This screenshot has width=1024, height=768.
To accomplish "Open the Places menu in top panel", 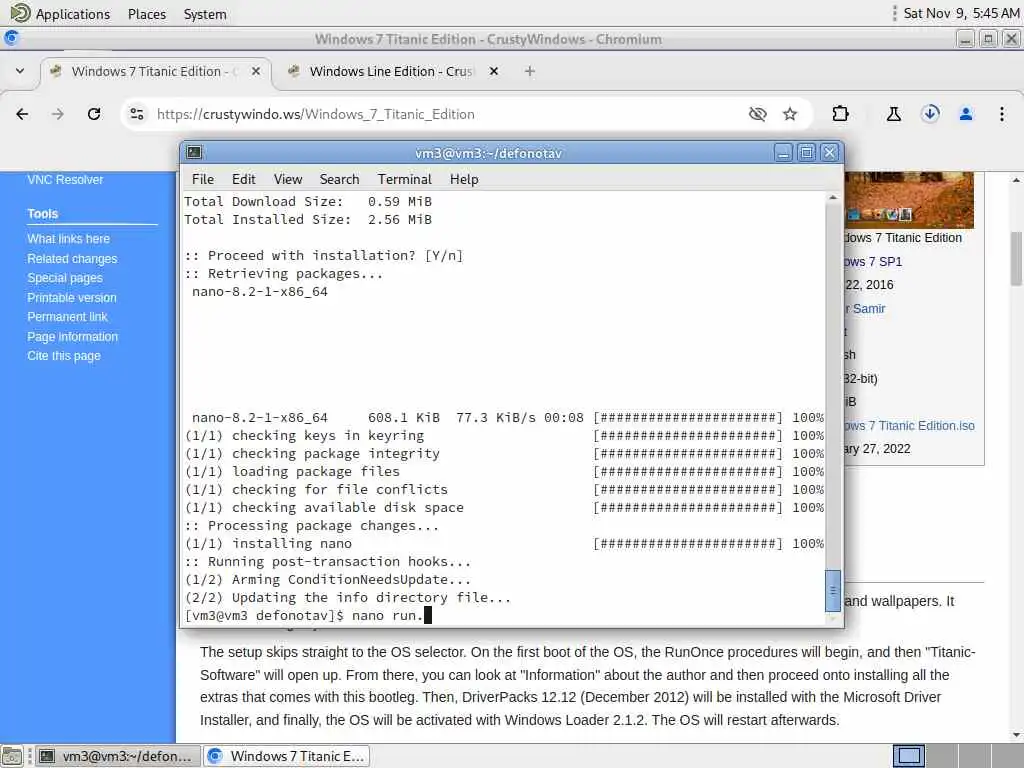I will pos(147,14).
